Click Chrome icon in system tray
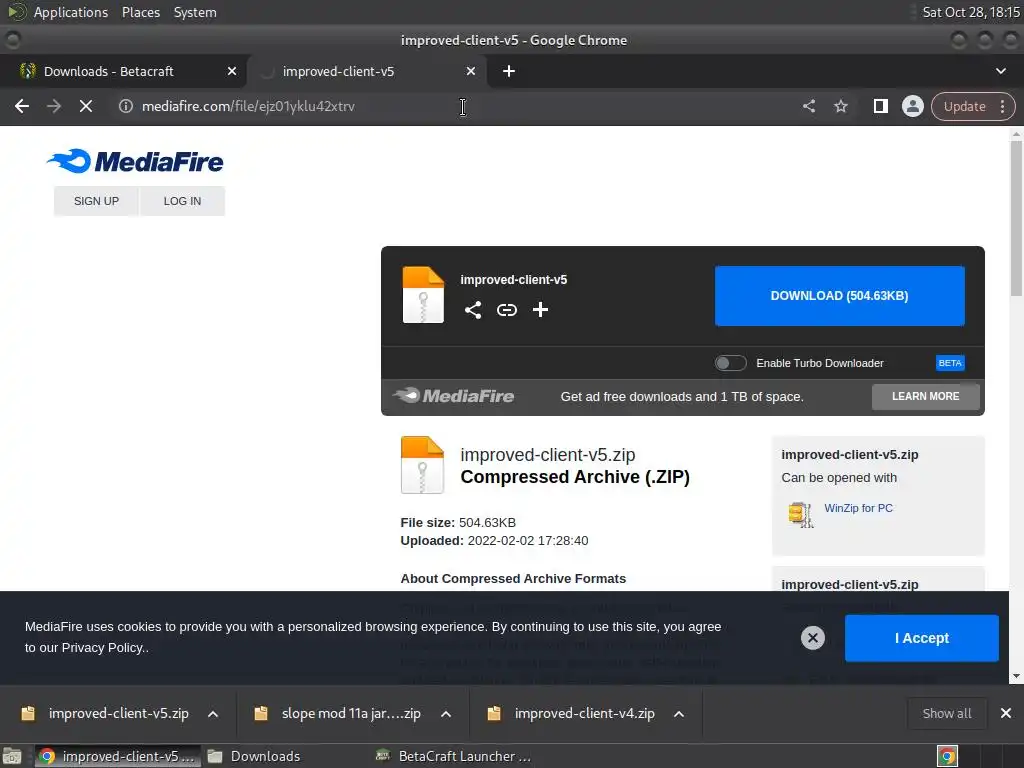The image size is (1024, 768). (947, 756)
